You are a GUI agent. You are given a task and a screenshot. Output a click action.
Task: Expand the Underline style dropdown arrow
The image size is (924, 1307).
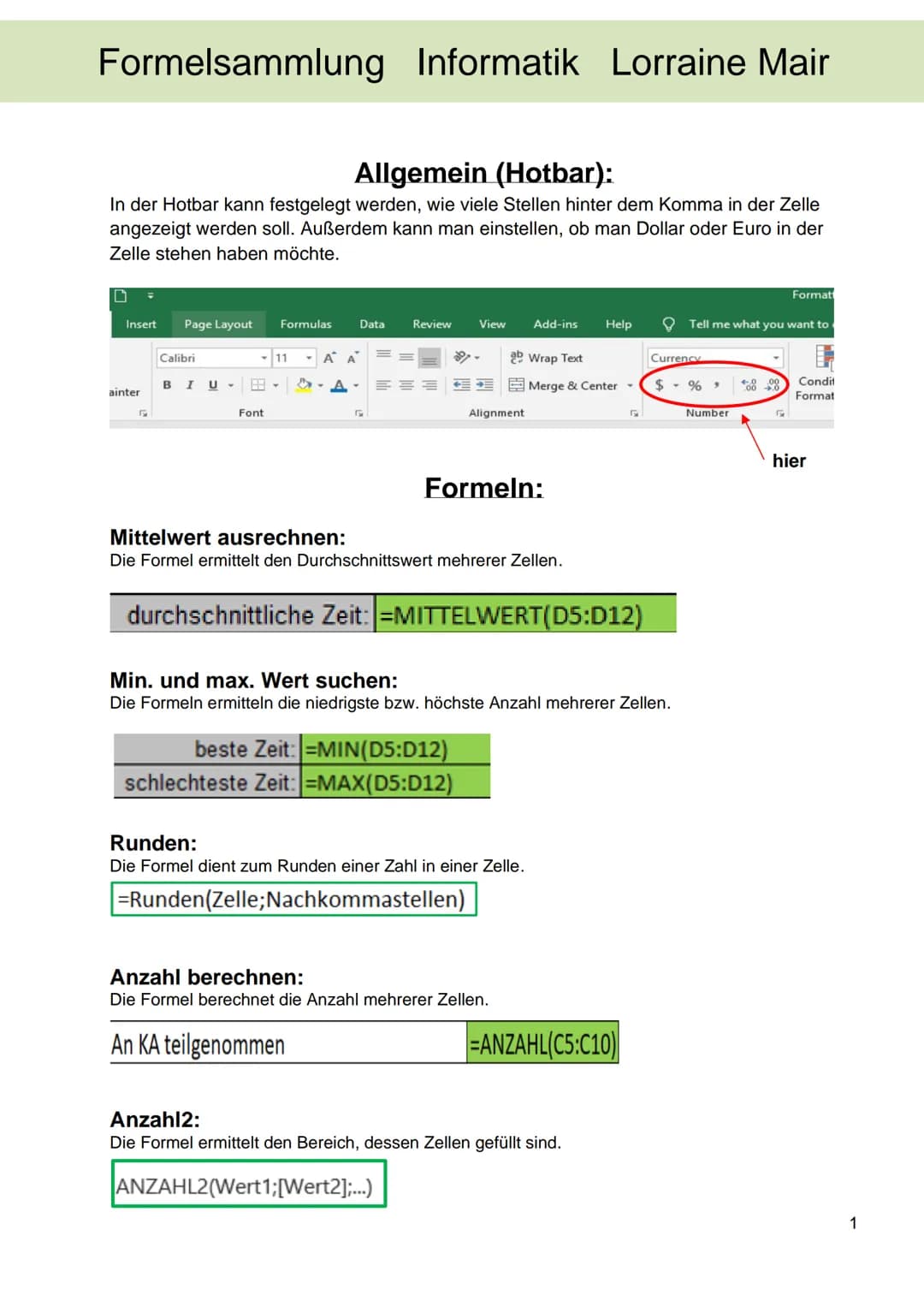tap(231, 385)
